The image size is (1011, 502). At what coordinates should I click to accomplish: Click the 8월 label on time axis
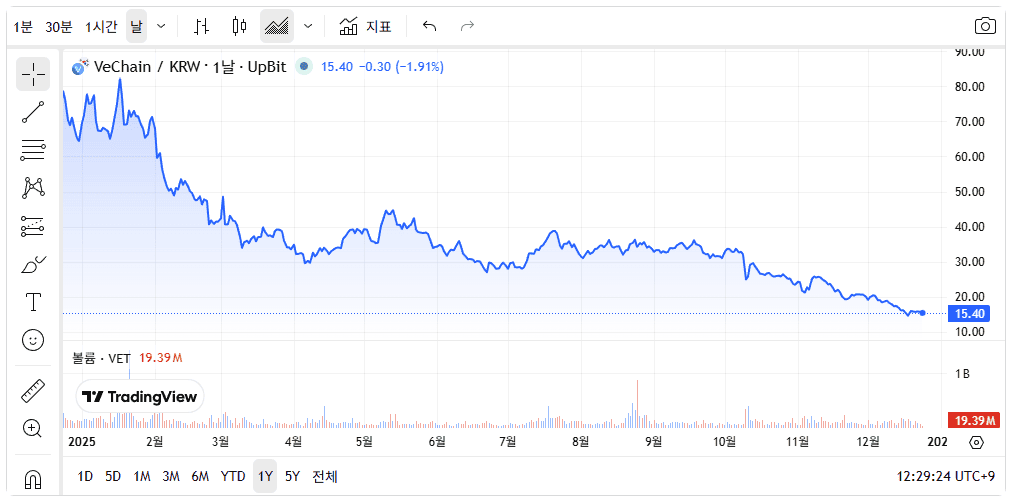(581, 441)
